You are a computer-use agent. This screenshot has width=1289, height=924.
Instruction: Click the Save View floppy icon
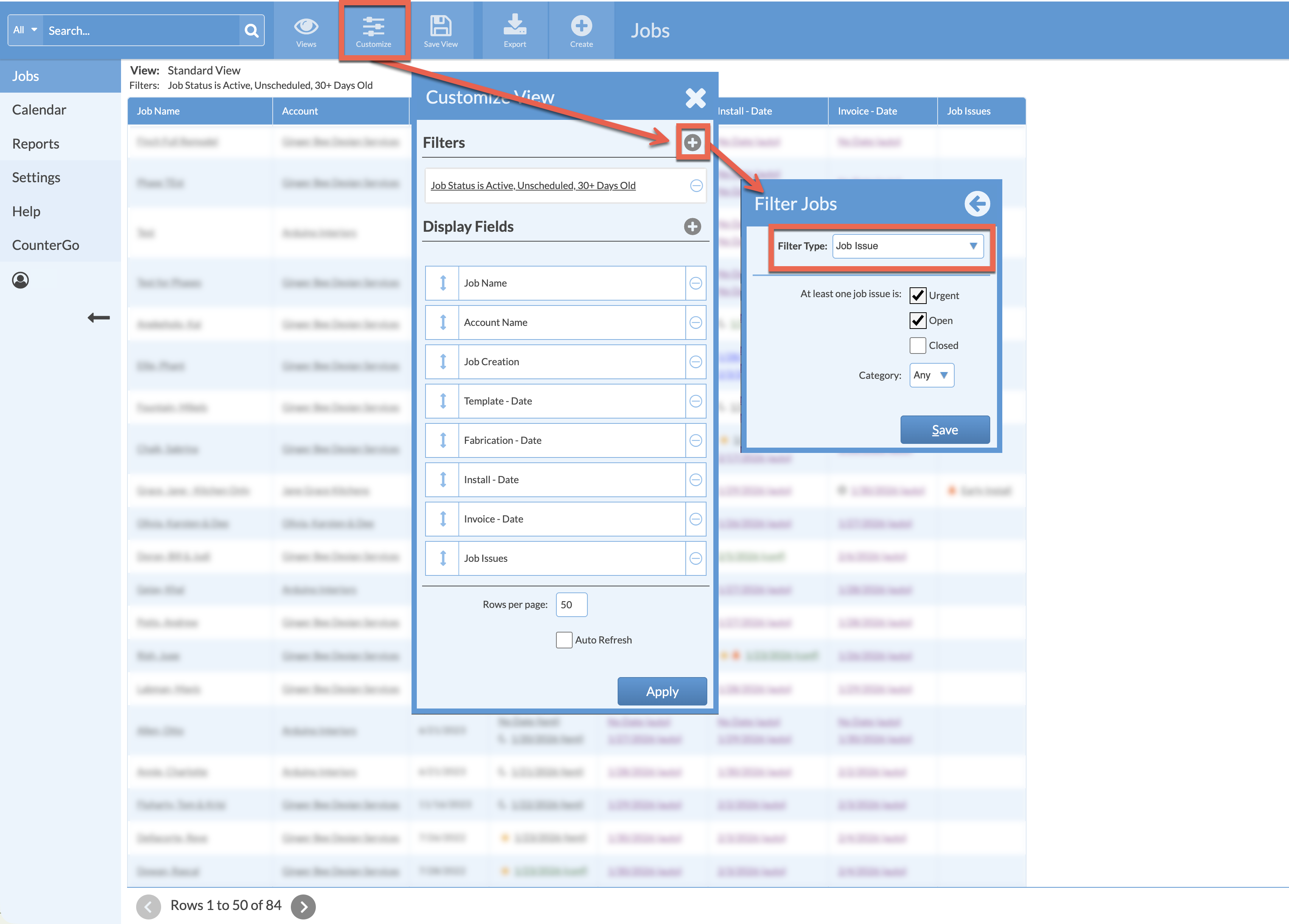[x=441, y=31]
